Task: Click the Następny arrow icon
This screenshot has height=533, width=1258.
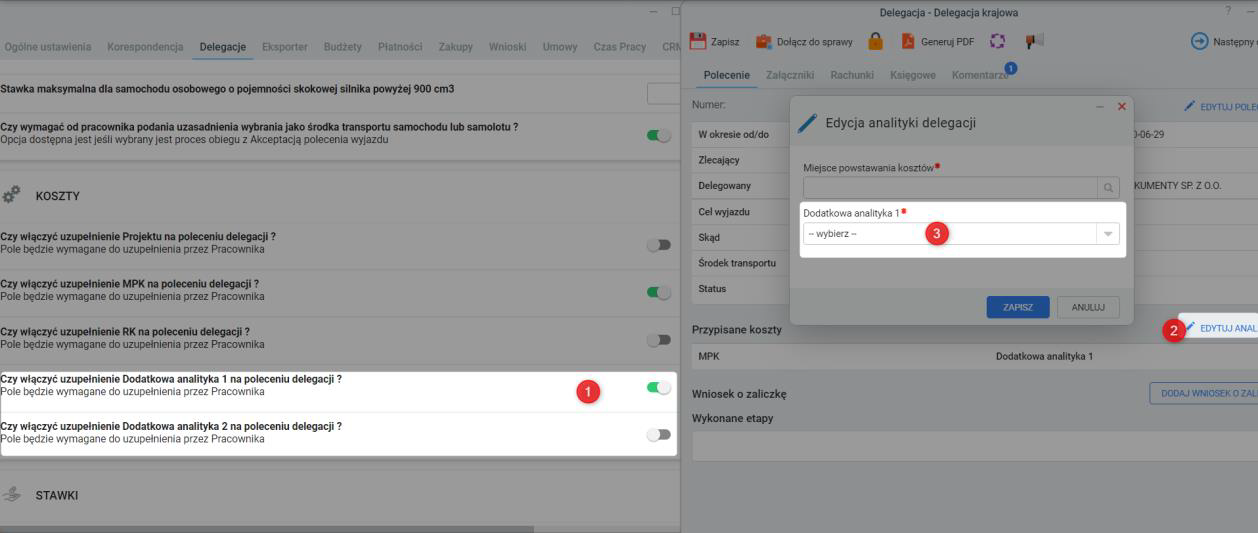Action: (x=1199, y=40)
